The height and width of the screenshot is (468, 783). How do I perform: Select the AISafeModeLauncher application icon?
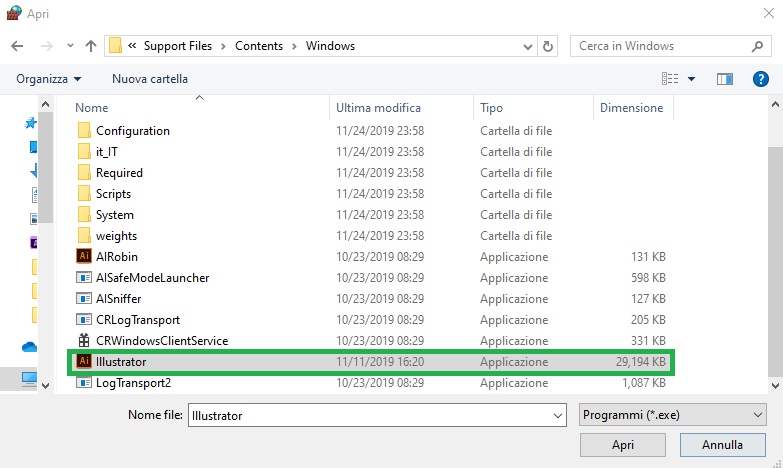(84, 277)
